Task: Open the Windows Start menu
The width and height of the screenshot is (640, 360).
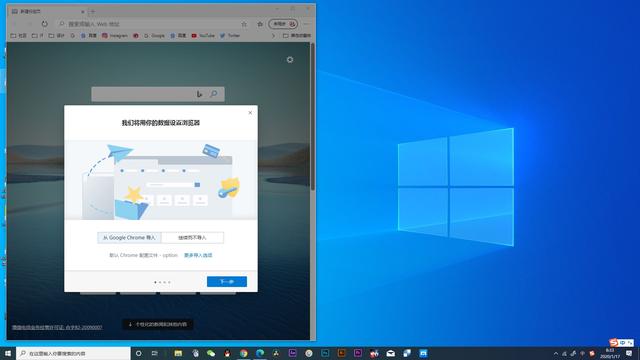Action: pos(8,353)
